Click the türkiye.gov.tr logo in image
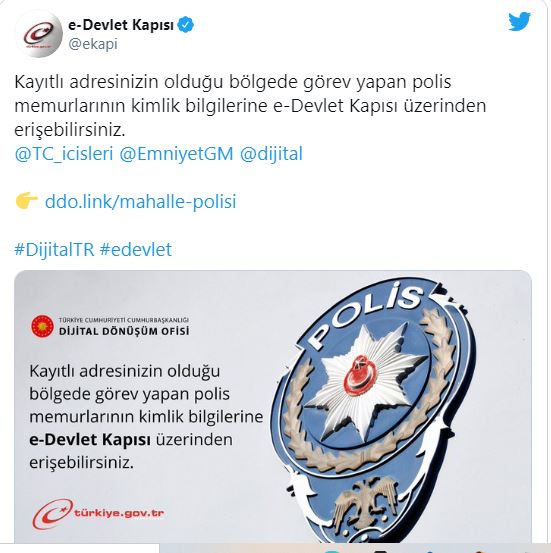The width and height of the screenshot is (551, 553). tap(98, 514)
